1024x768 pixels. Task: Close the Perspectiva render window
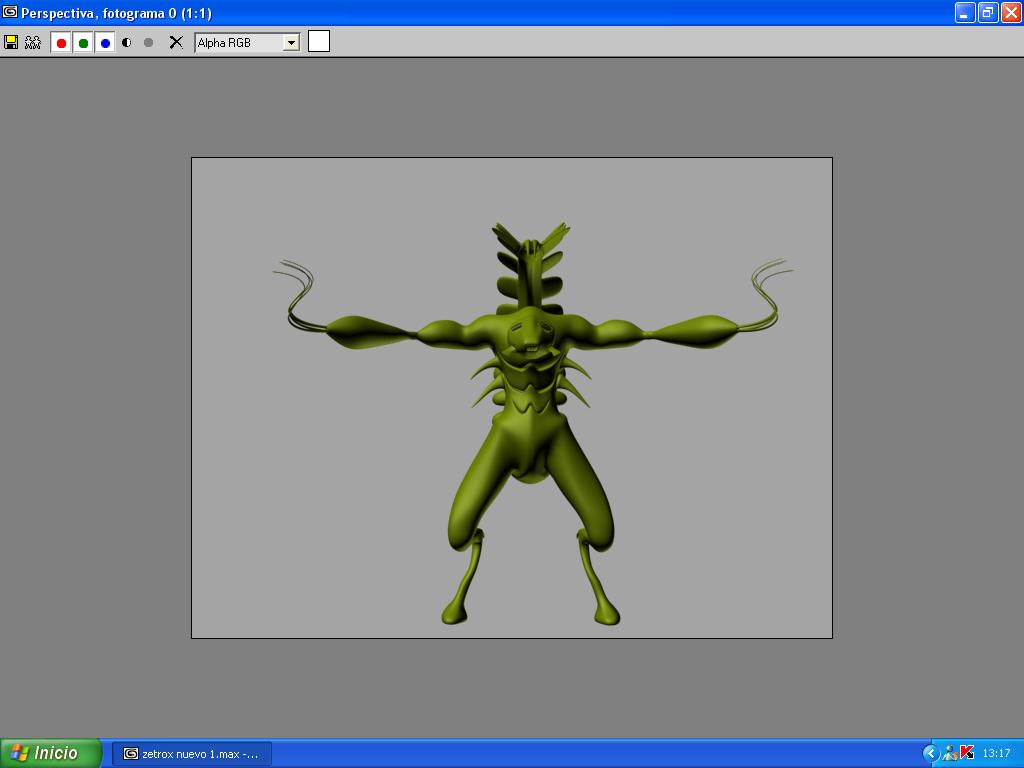click(1011, 12)
